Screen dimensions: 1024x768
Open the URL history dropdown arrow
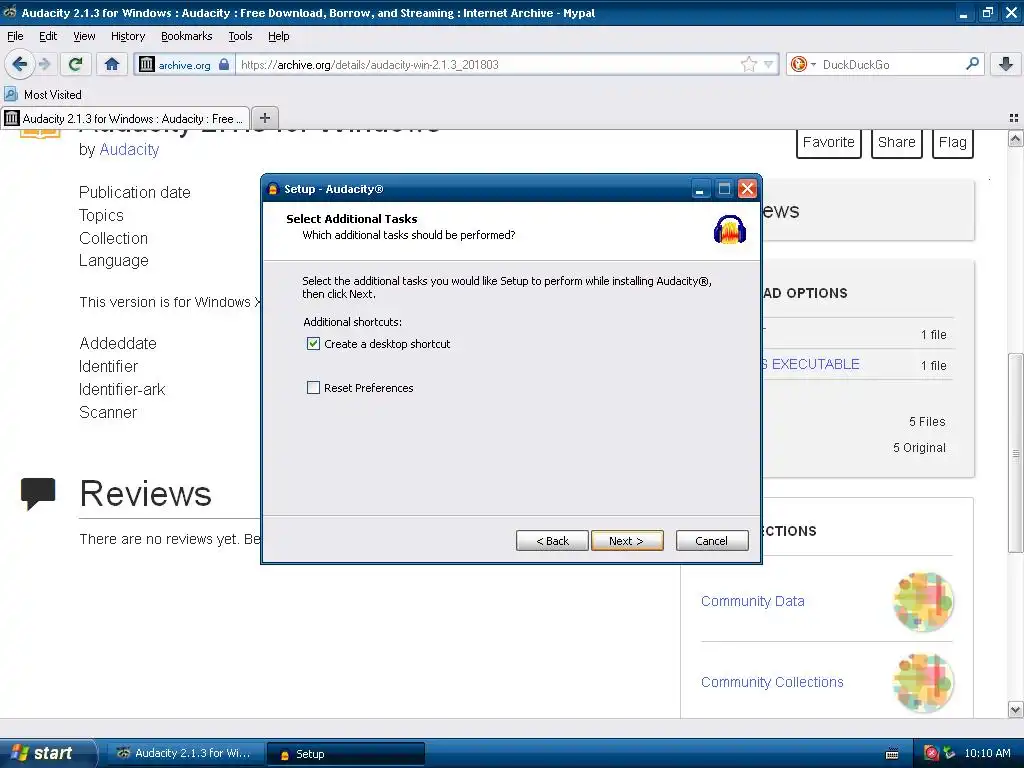769,64
